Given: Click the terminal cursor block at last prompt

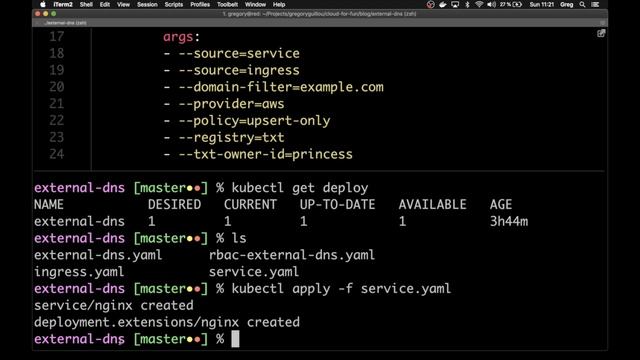Looking at the screenshot, I should [x=236, y=339].
